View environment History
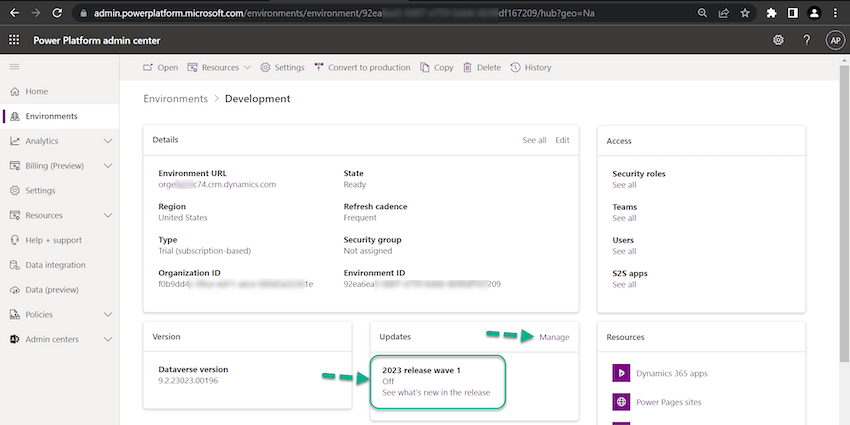This screenshot has width=850, height=425. (x=531, y=68)
